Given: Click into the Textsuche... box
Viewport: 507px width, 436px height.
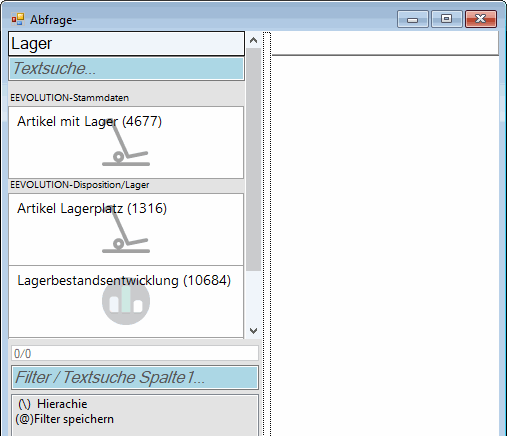Looking at the screenshot, I should point(126,69).
